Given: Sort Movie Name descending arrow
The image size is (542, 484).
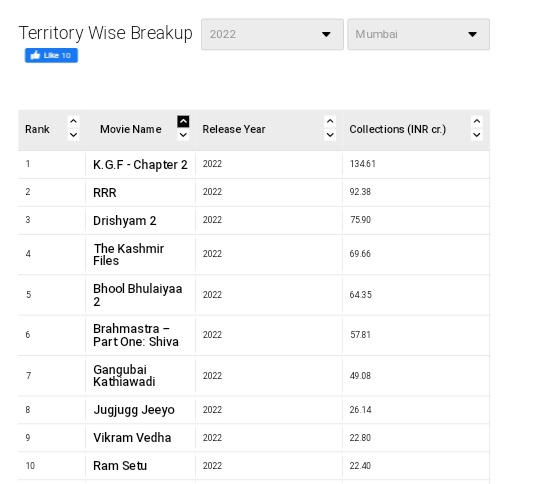Looking at the screenshot, I should 183,135.
